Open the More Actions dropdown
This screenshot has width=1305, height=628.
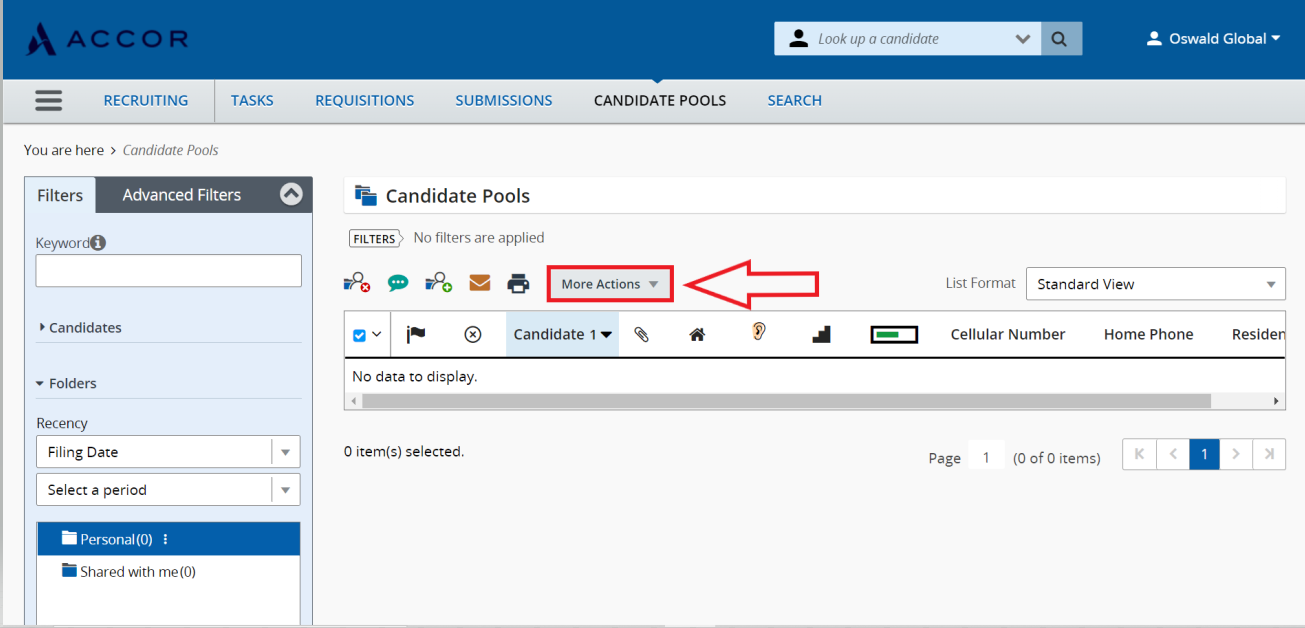(609, 283)
